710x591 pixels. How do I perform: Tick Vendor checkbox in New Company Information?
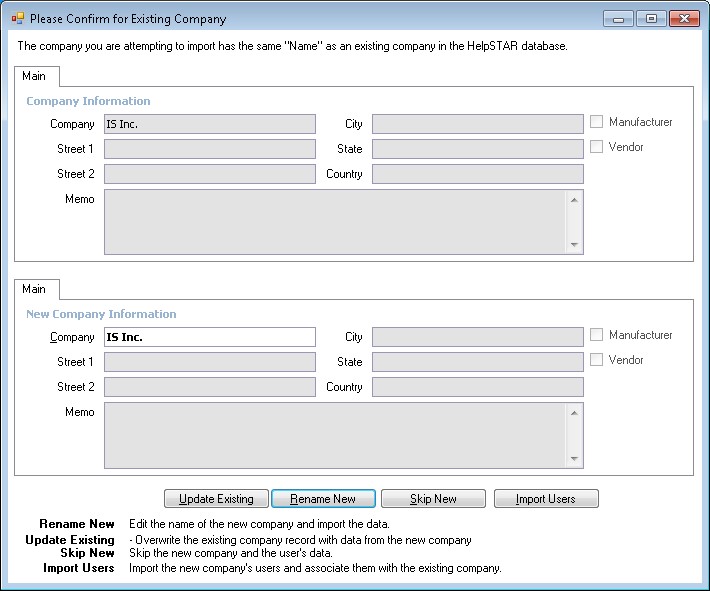(x=597, y=360)
